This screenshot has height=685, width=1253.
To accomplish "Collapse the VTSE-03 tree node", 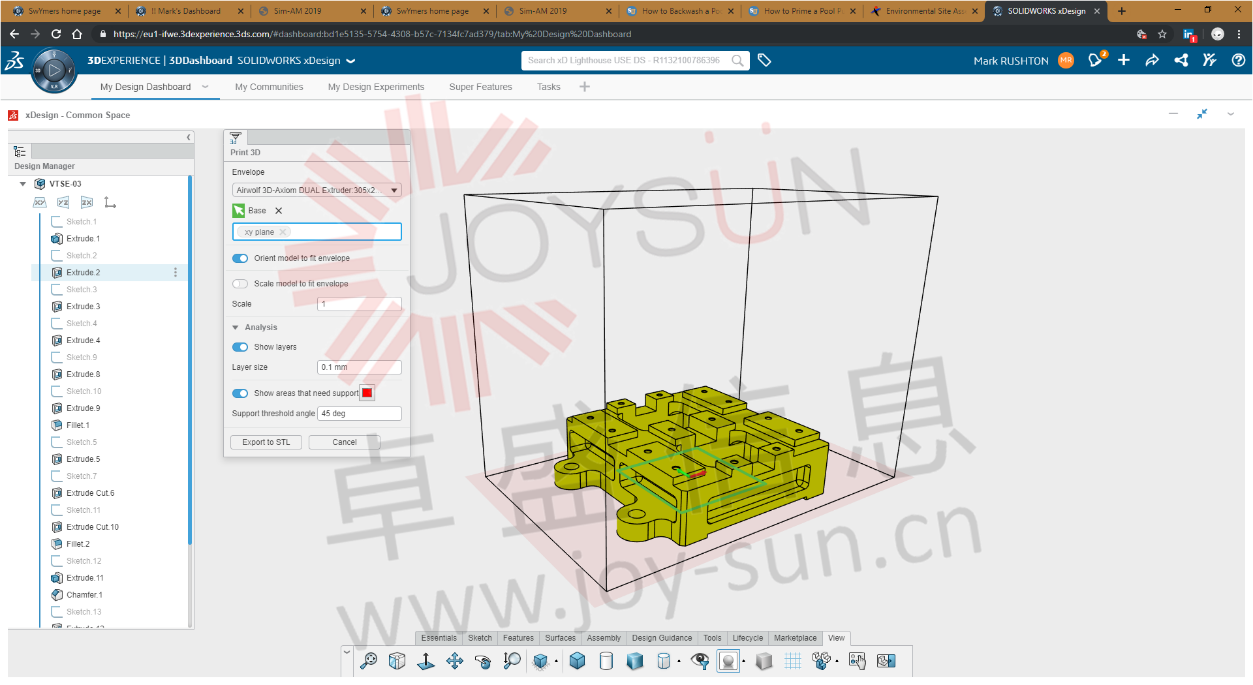I will [23, 184].
